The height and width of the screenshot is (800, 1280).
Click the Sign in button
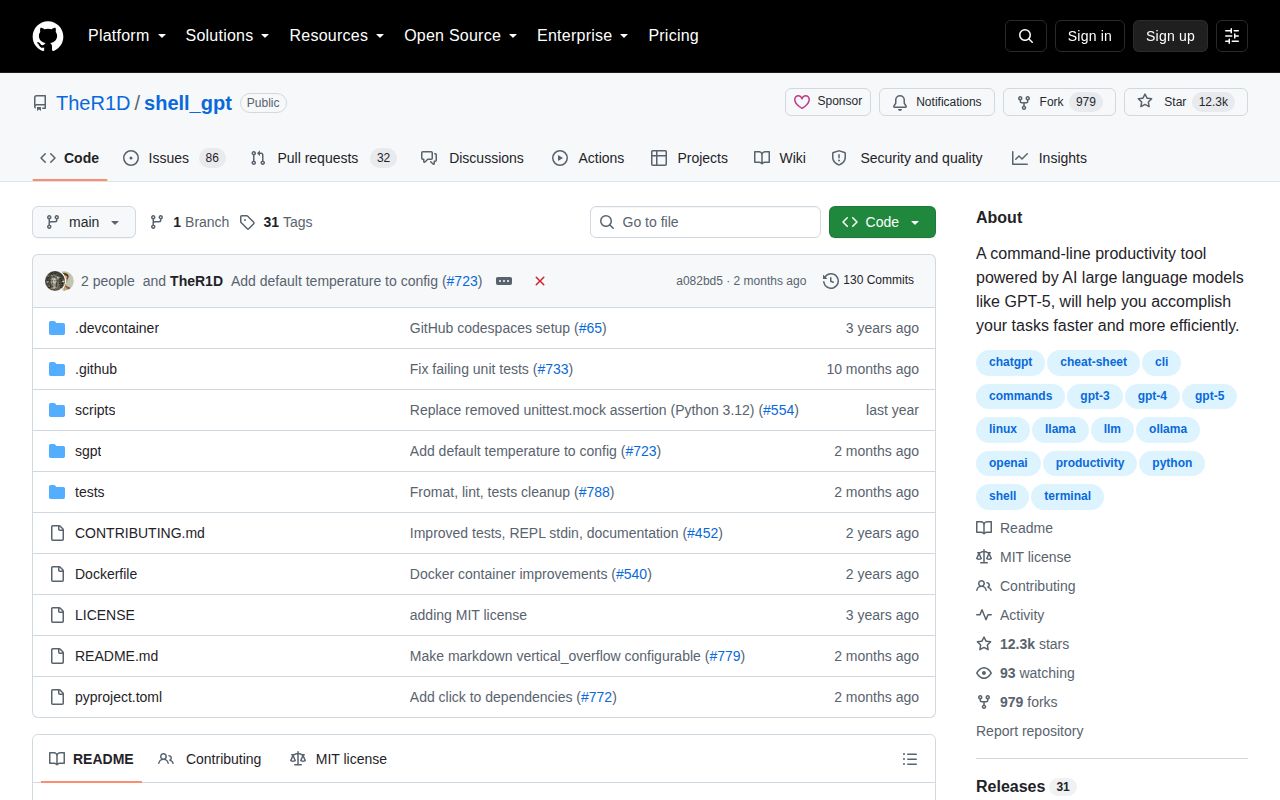click(1090, 36)
